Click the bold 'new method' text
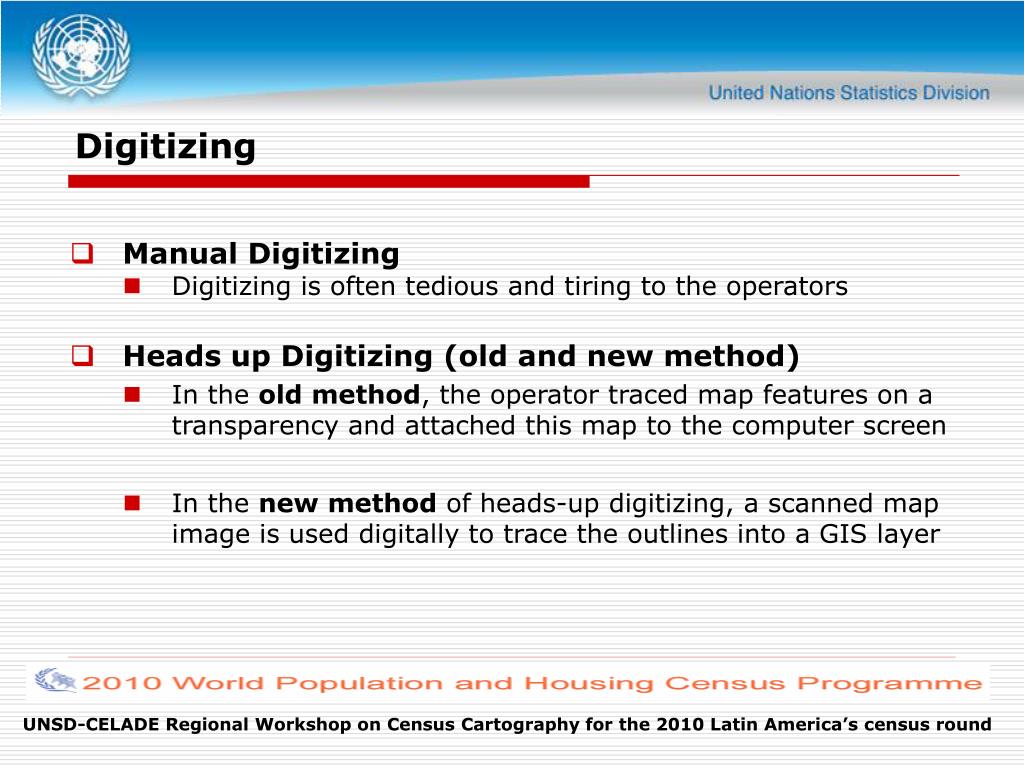The width and height of the screenshot is (1024, 768). [x=347, y=504]
